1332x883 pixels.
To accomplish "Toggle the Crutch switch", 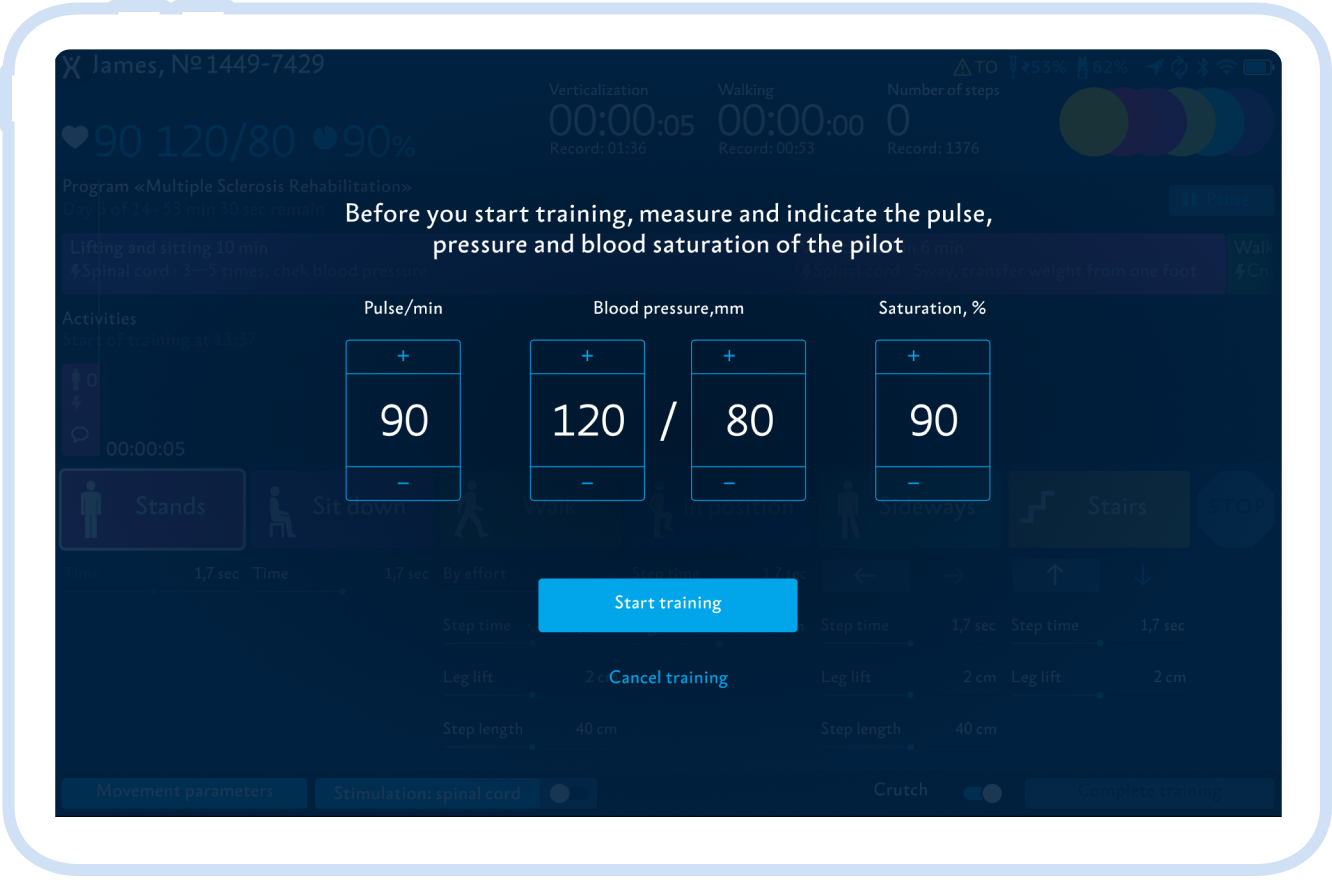I will coord(982,793).
